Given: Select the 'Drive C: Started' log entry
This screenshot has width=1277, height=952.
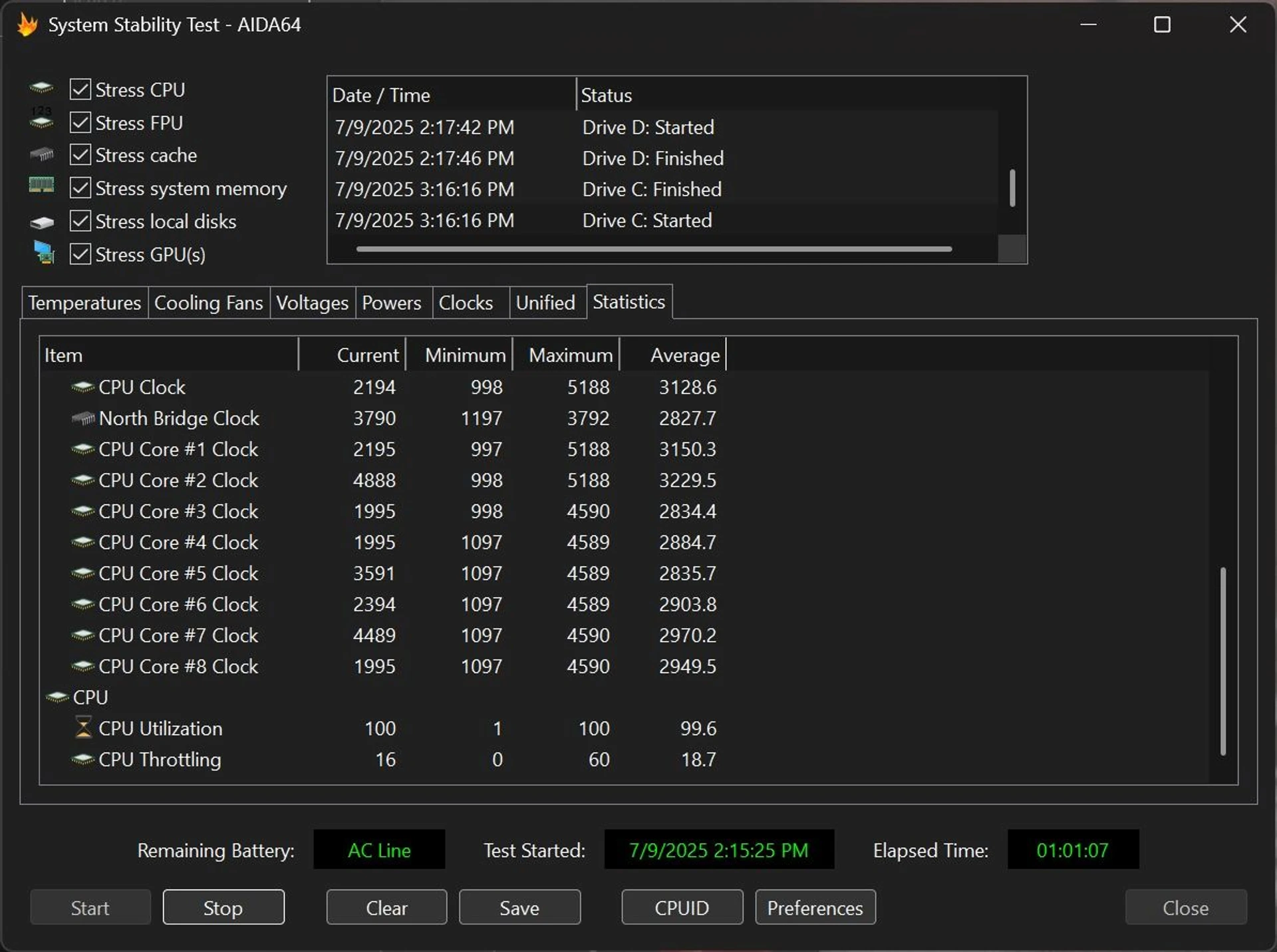Looking at the screenshot, I should pos(663,220).
